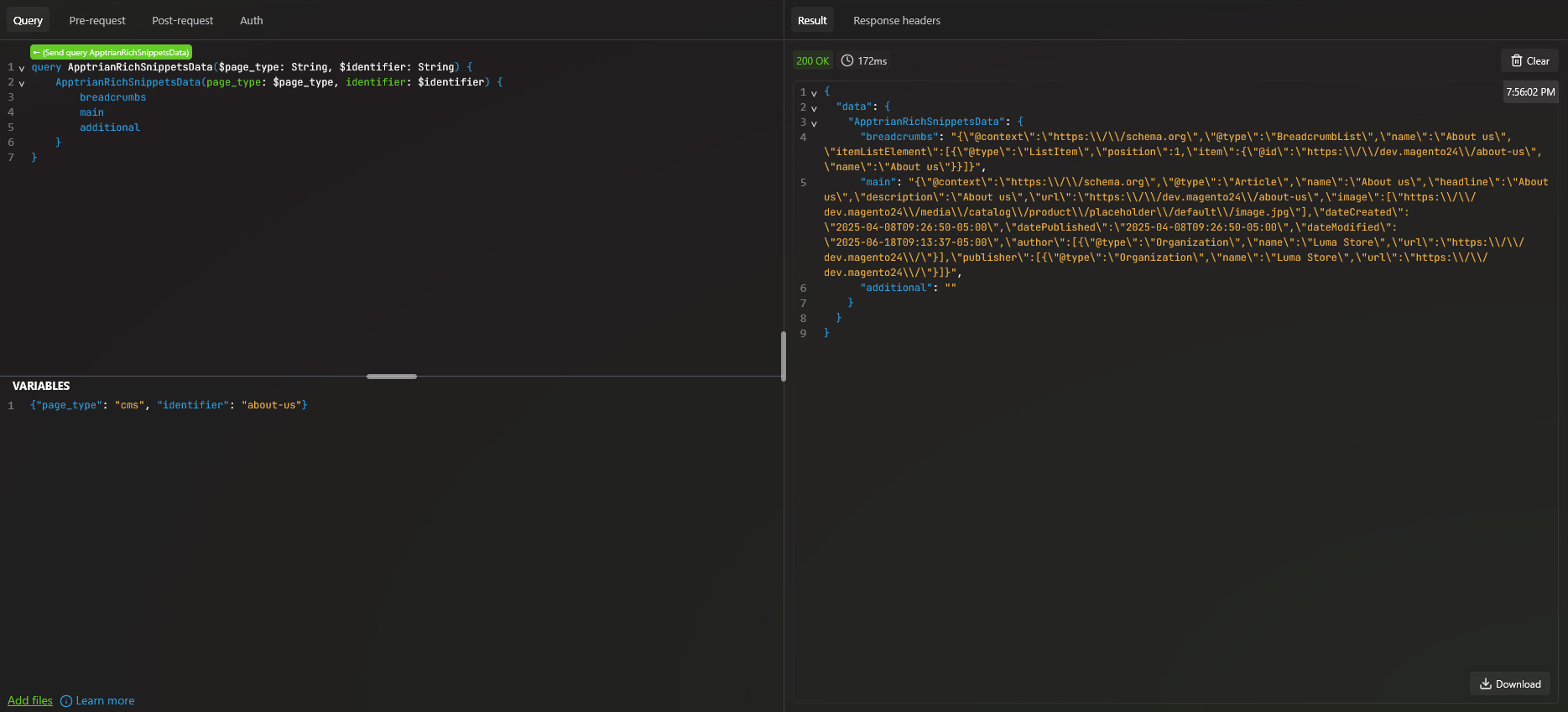Viewport: 1568px width, 712px height.
Task: Click the "about-us" value in variables
Action: pyautogui.click(x=272, y=405)
